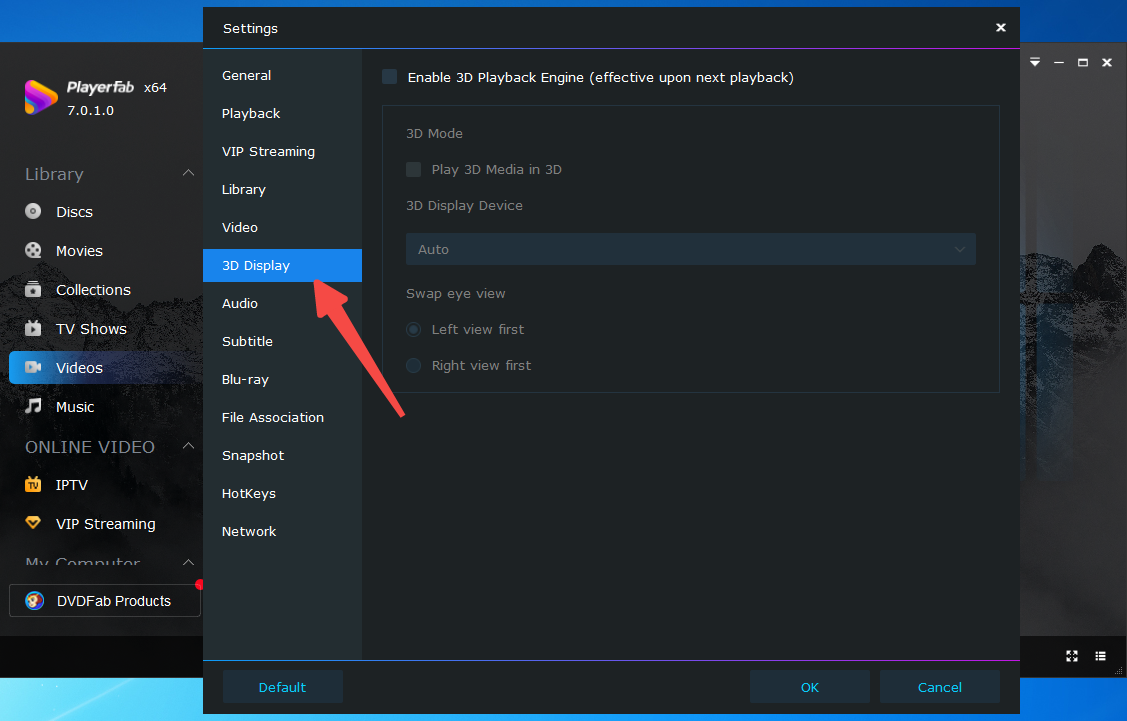Switch to Blu-ray settings
The width and height of the screenshot is (1127, 721).
coord(282,380)
